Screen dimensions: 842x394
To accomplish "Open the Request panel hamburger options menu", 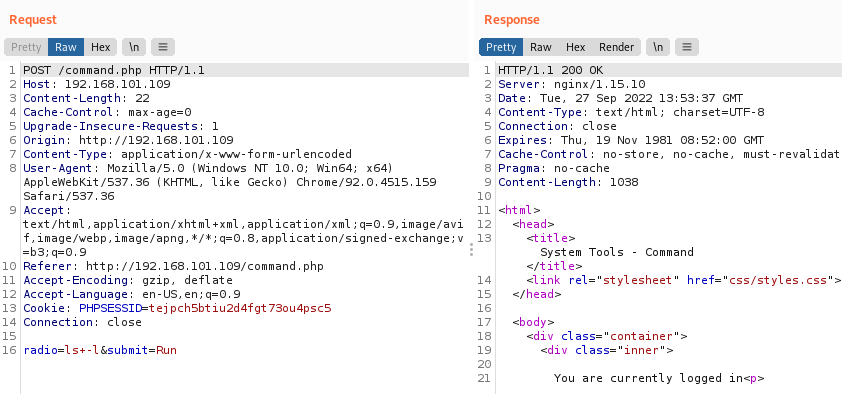I will (x=163, y=47).
